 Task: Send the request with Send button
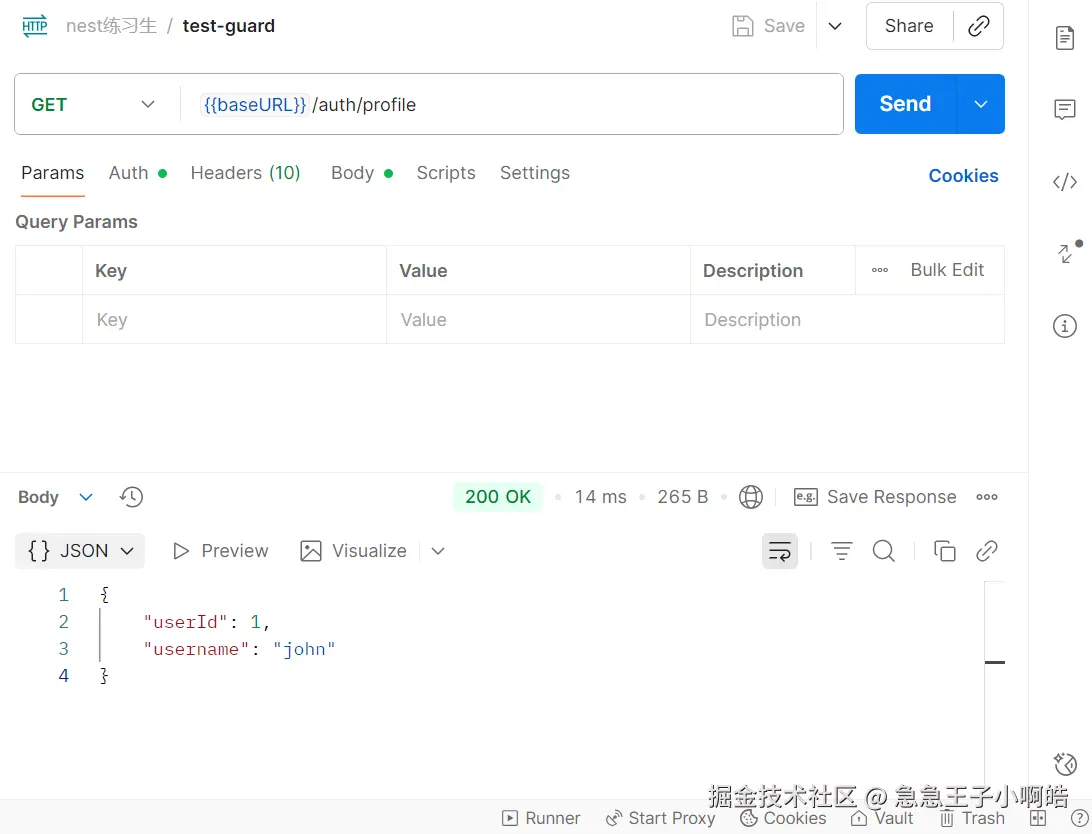click(905, 104)
